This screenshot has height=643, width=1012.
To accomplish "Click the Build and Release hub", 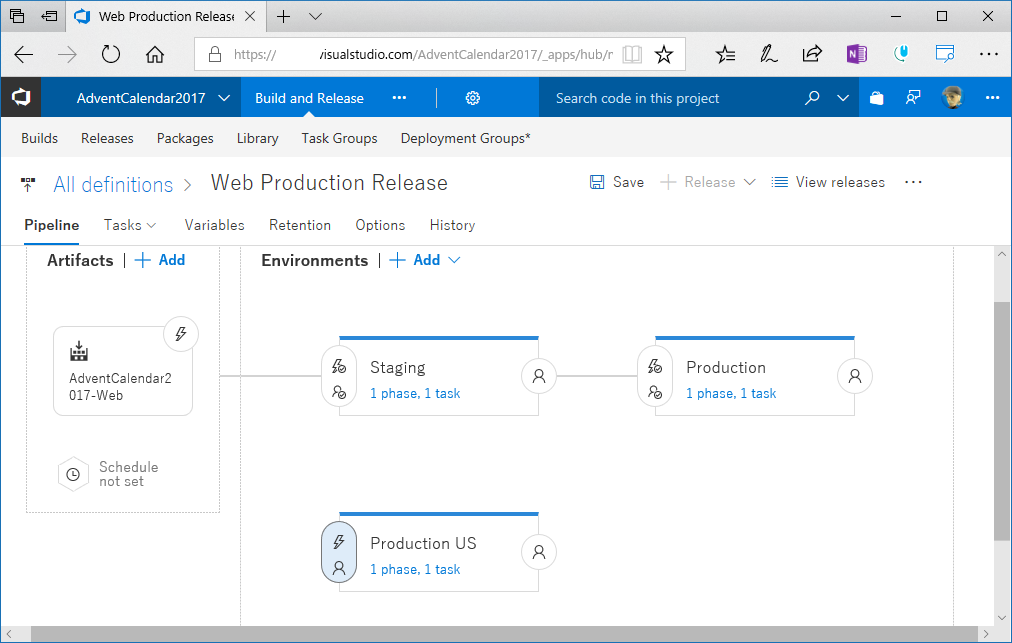I will (x=309, y=98).
